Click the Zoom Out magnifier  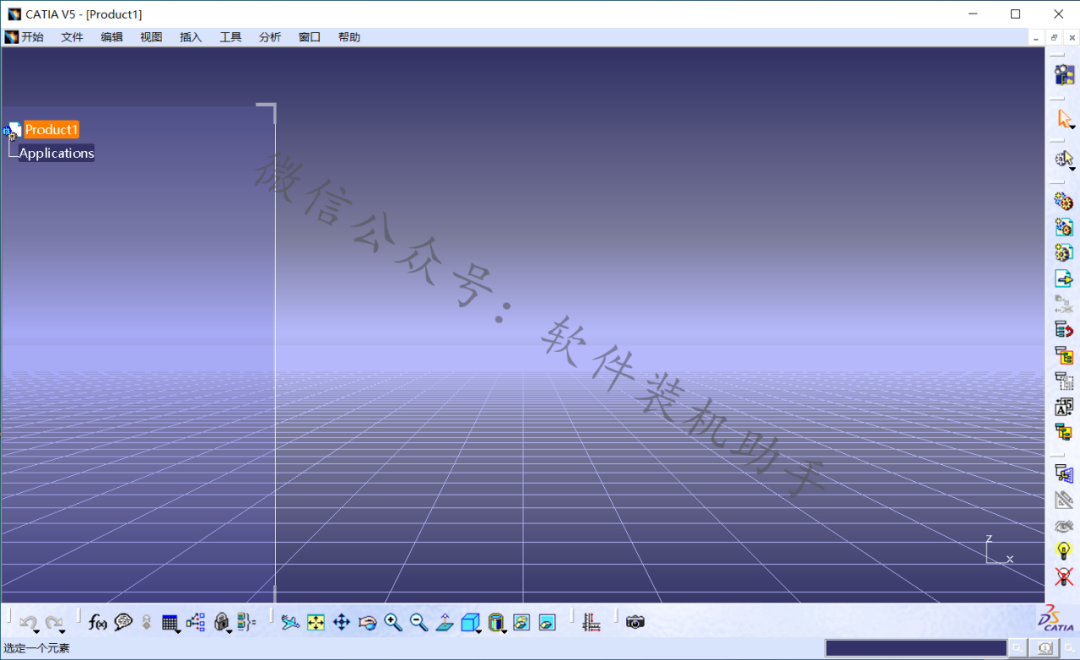pyautogui.click(x=419, y=623)
